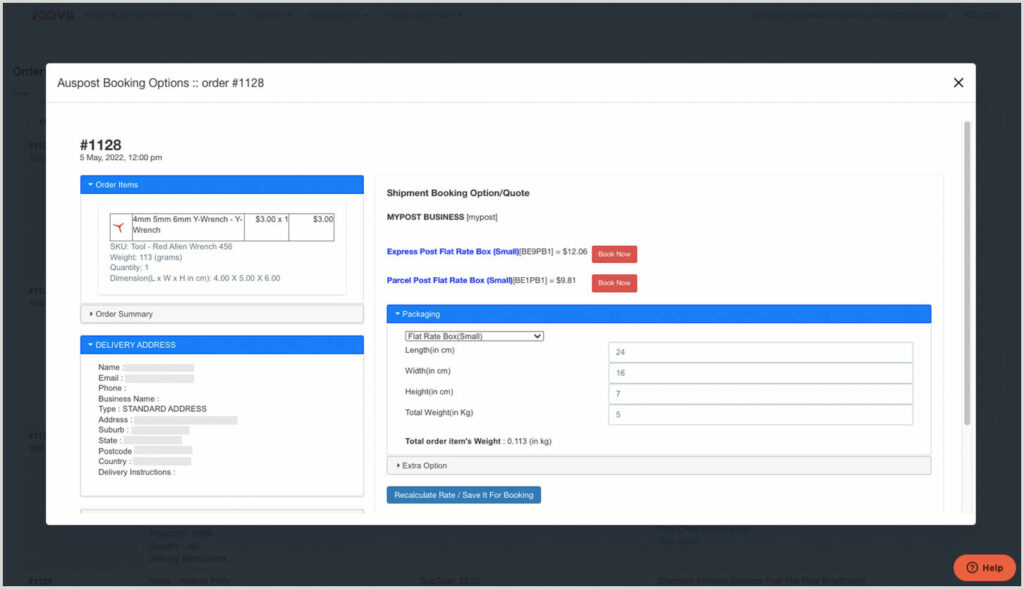Click the Weight: 113 (grams) text
This screenshot has height=589, width=1024.
point(146,257)
